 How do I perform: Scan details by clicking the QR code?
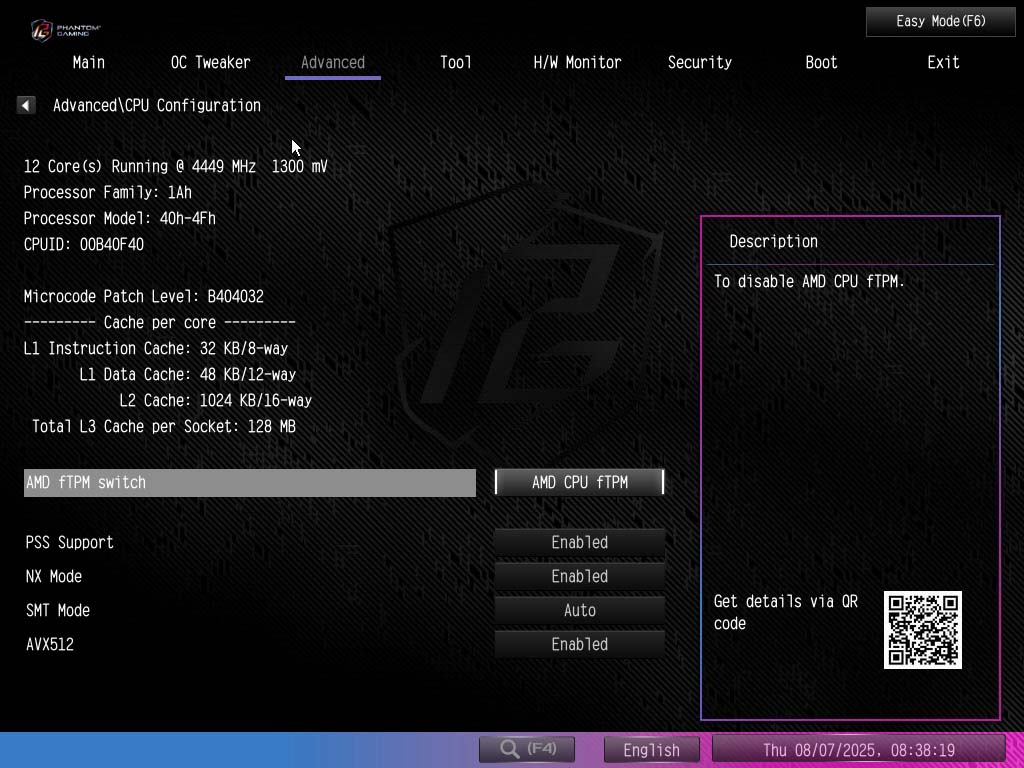(x=921, y=630)
